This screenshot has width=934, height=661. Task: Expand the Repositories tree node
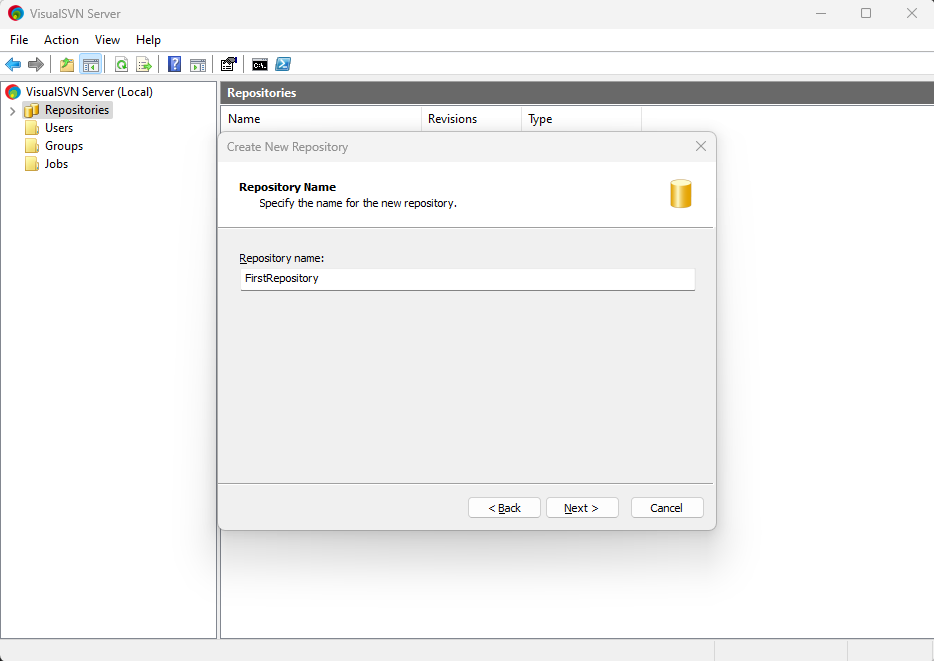coord(12,110)
